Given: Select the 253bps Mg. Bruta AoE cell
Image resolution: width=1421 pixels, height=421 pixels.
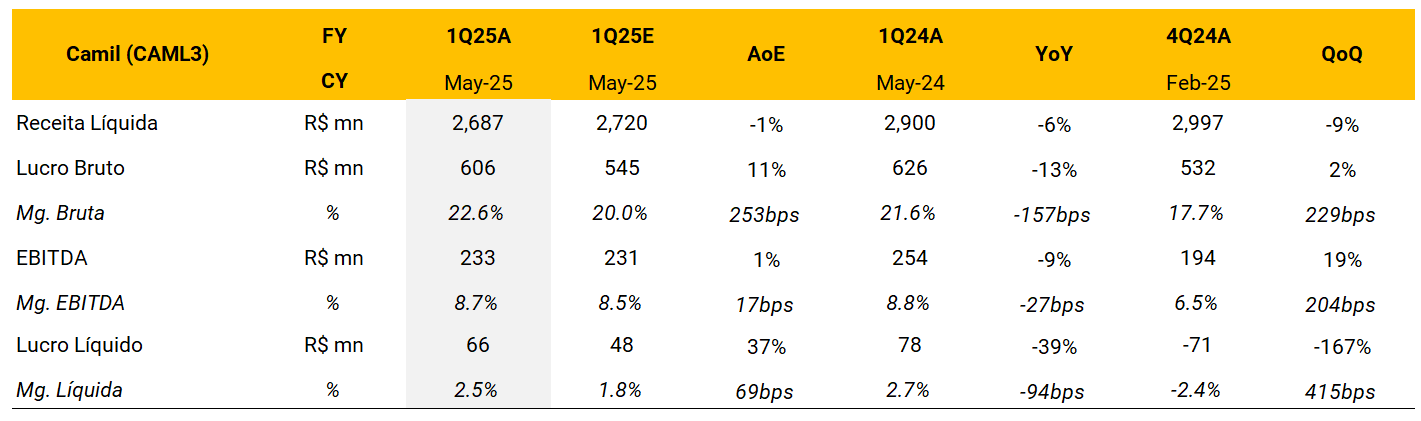Looking at the screenshot, I should pos(765,214).
